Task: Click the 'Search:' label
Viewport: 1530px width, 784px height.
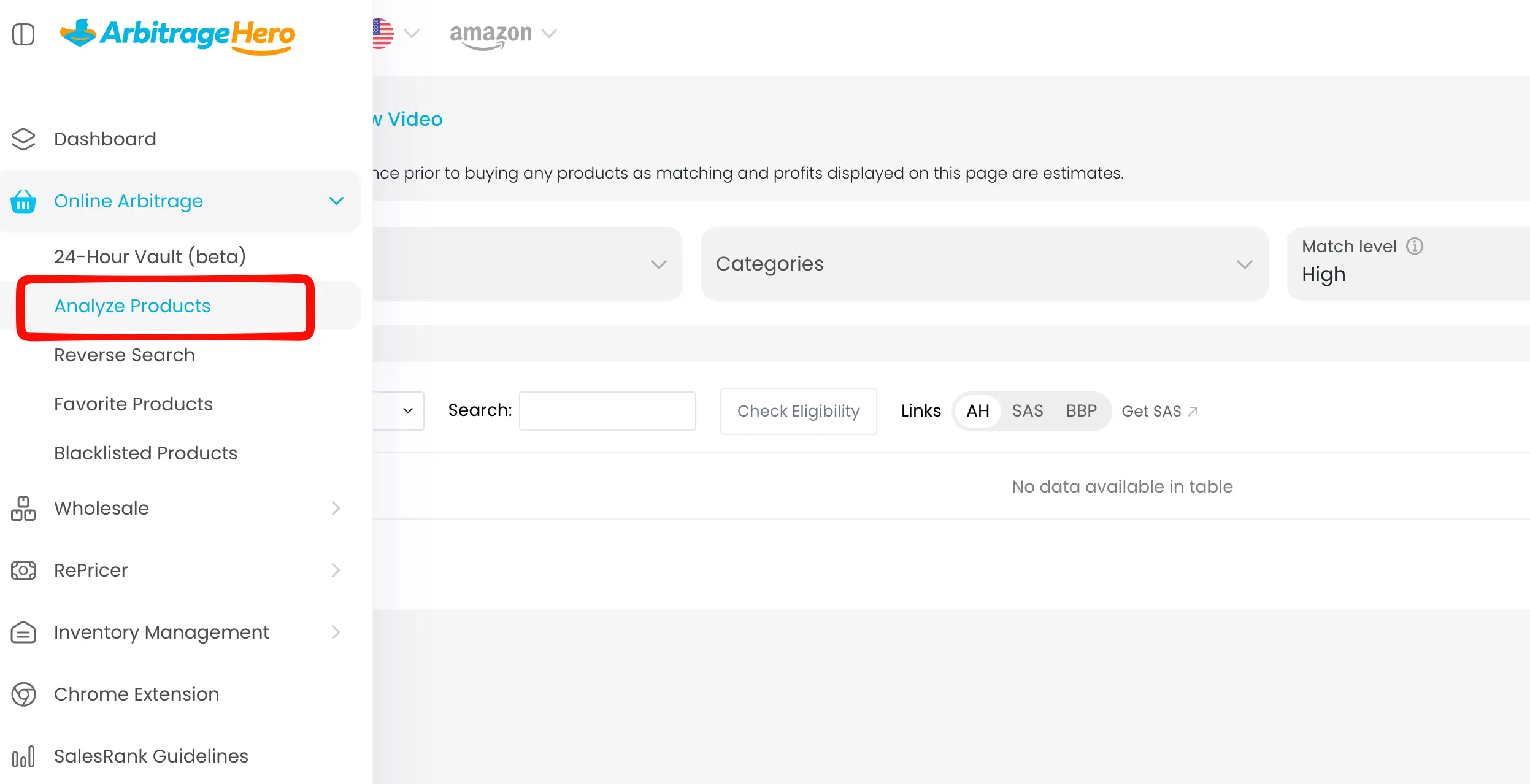Action: [x=480, y=410]
